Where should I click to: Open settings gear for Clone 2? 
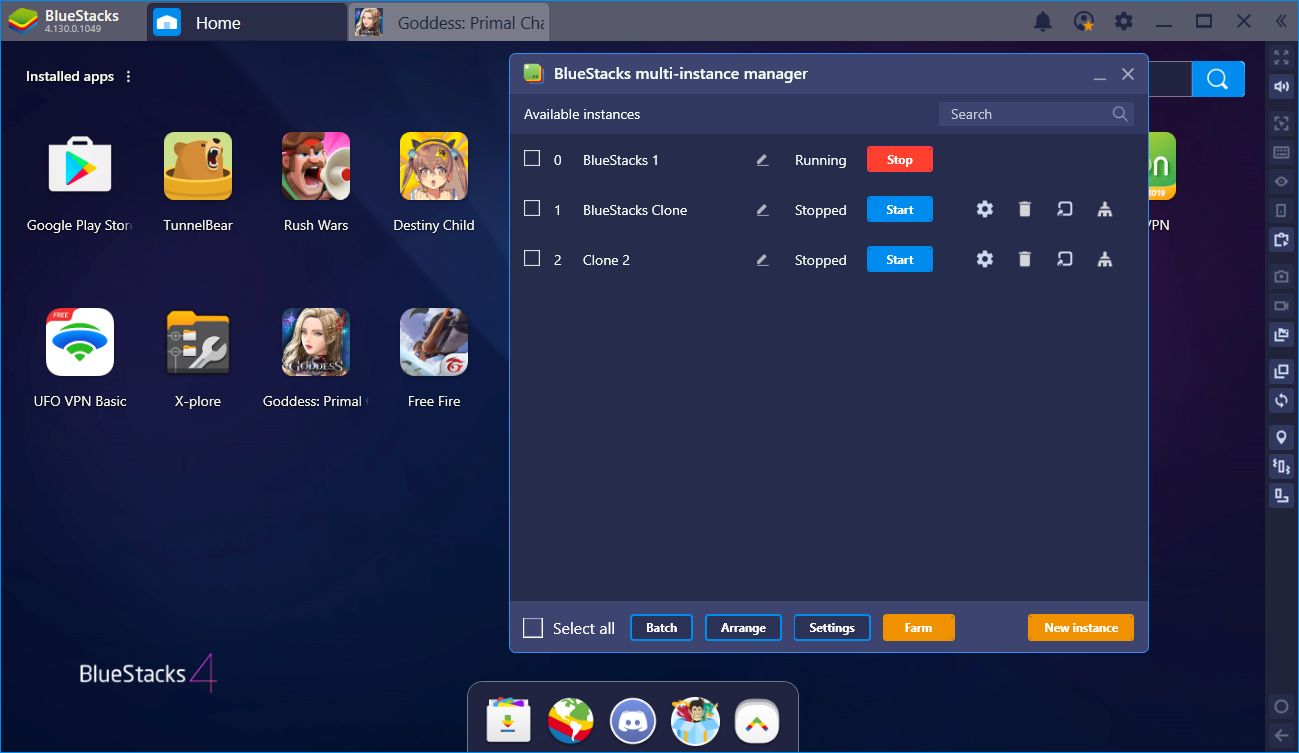(985, 259)
